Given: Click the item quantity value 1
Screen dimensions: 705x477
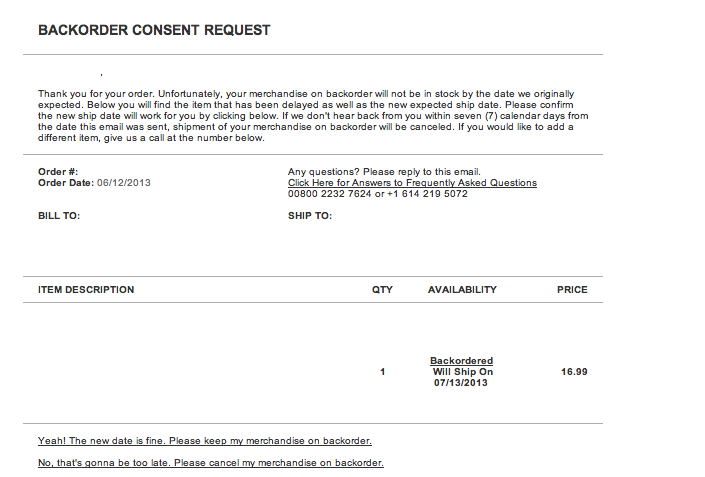Looking at the screenshot, I should coord(383,372).
